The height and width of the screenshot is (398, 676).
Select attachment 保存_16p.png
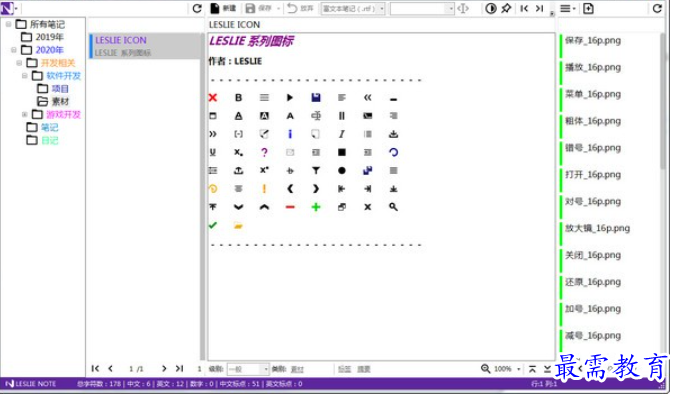tap(592, 41)
